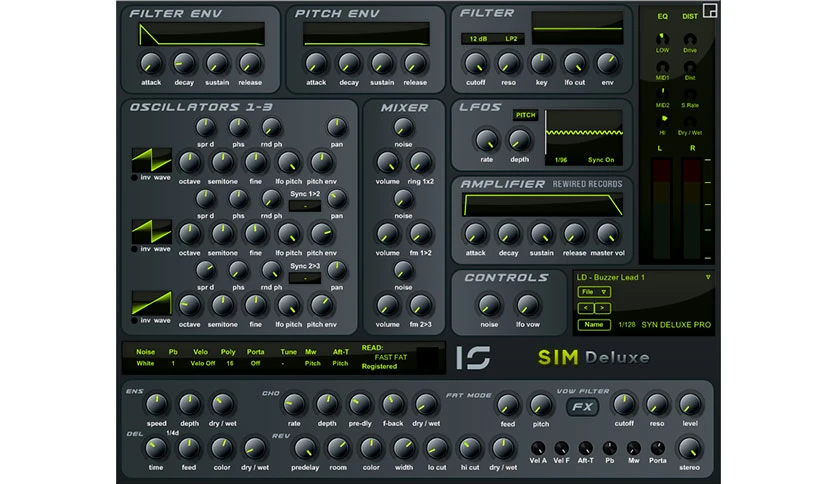Click the filter response curve display
This screenshot has height=484, width=836.
click(x=577, y=28)
